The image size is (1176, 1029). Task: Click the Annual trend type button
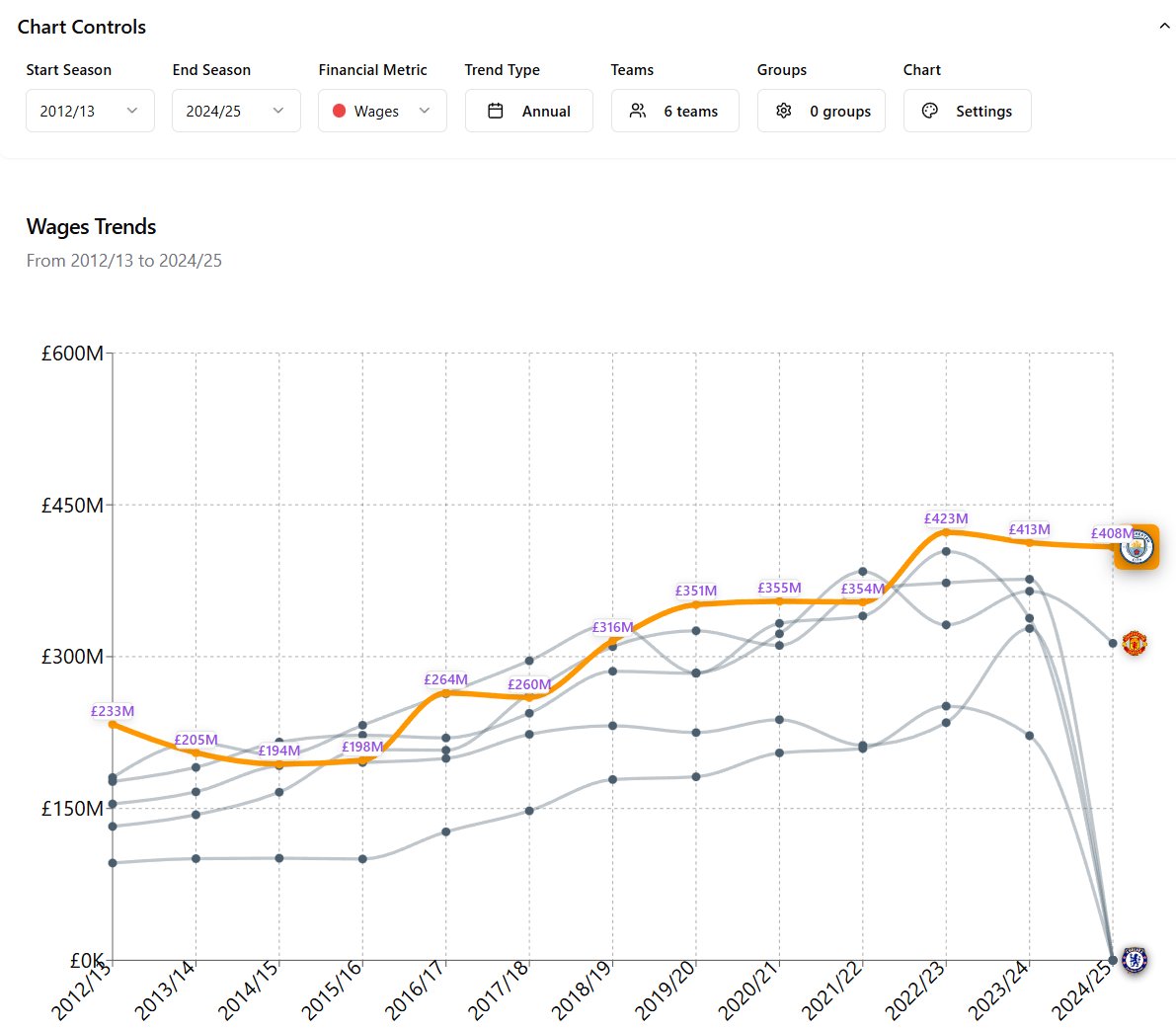(528, 111)
